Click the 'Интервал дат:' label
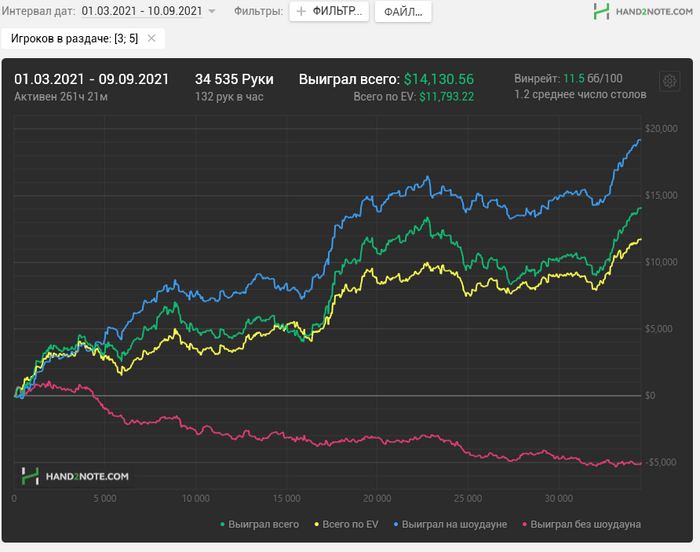Screen dimensions: 700x552 point(39,11)
